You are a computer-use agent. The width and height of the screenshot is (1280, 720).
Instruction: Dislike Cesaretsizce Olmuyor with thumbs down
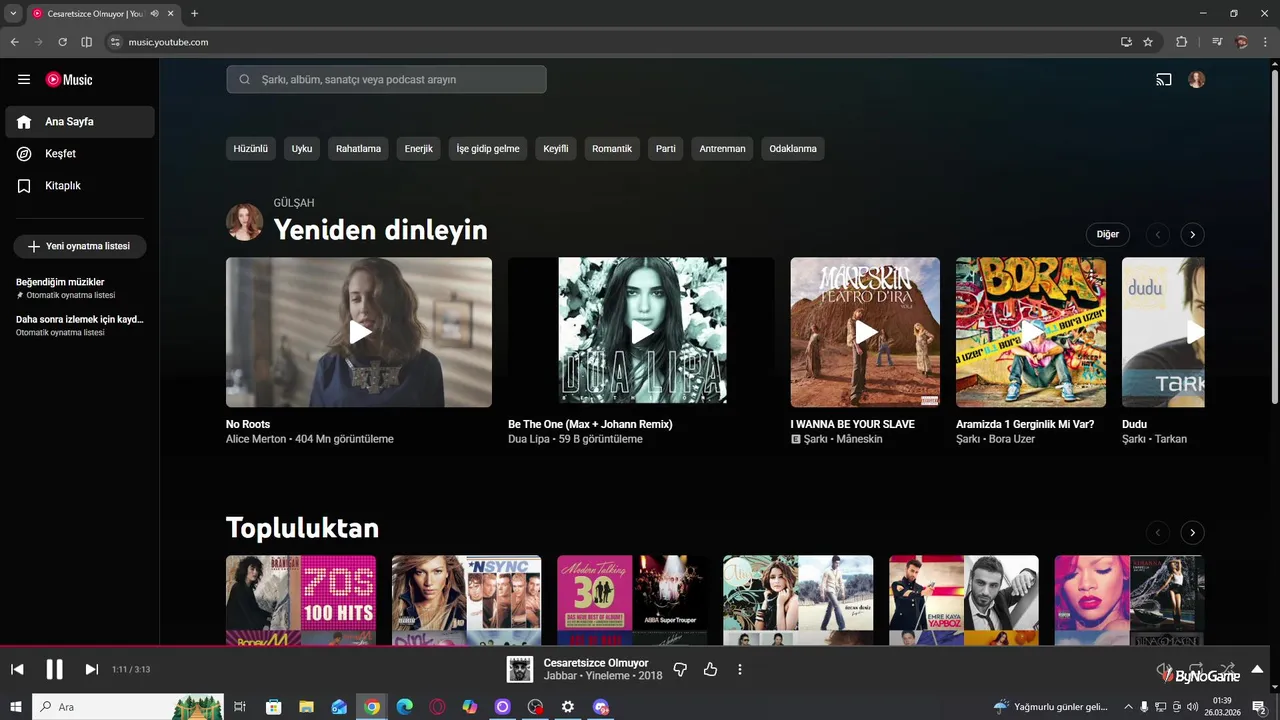pos(680,669)
